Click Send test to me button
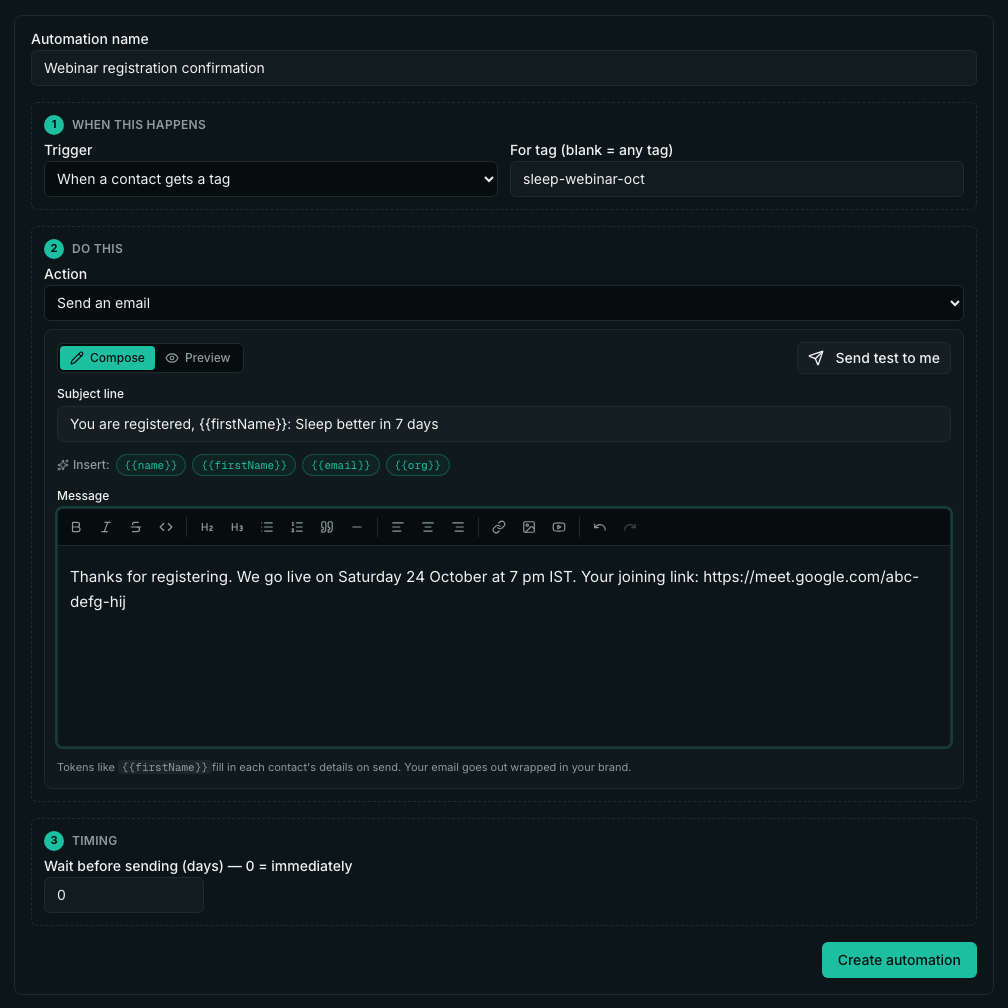The height and width of the screenshot is (1008, 1008). click(x=874, y=358)
